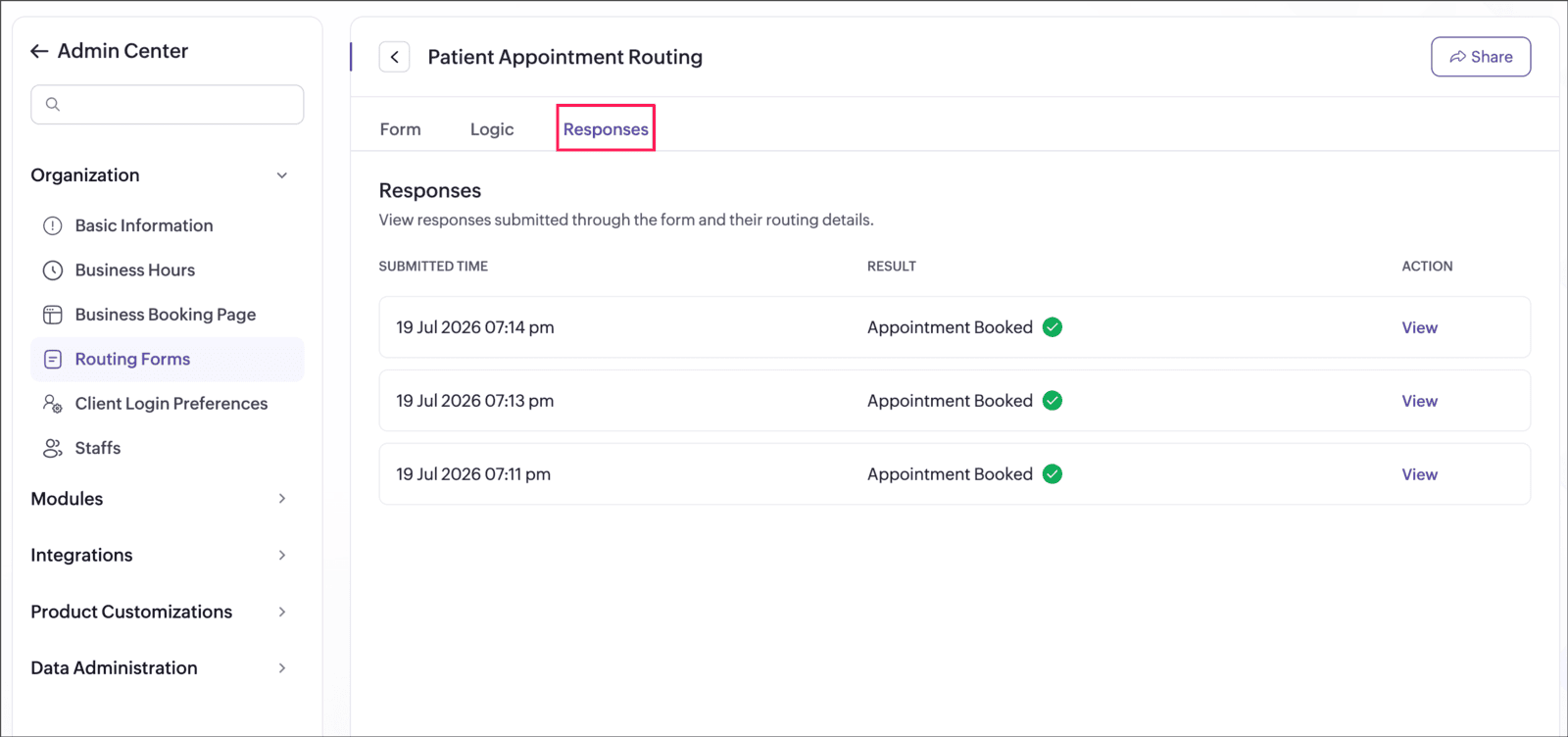This screenshot has height=737, width=1568.
Task: Click the Admin Center back arrow
Action: tap(39, 51)
